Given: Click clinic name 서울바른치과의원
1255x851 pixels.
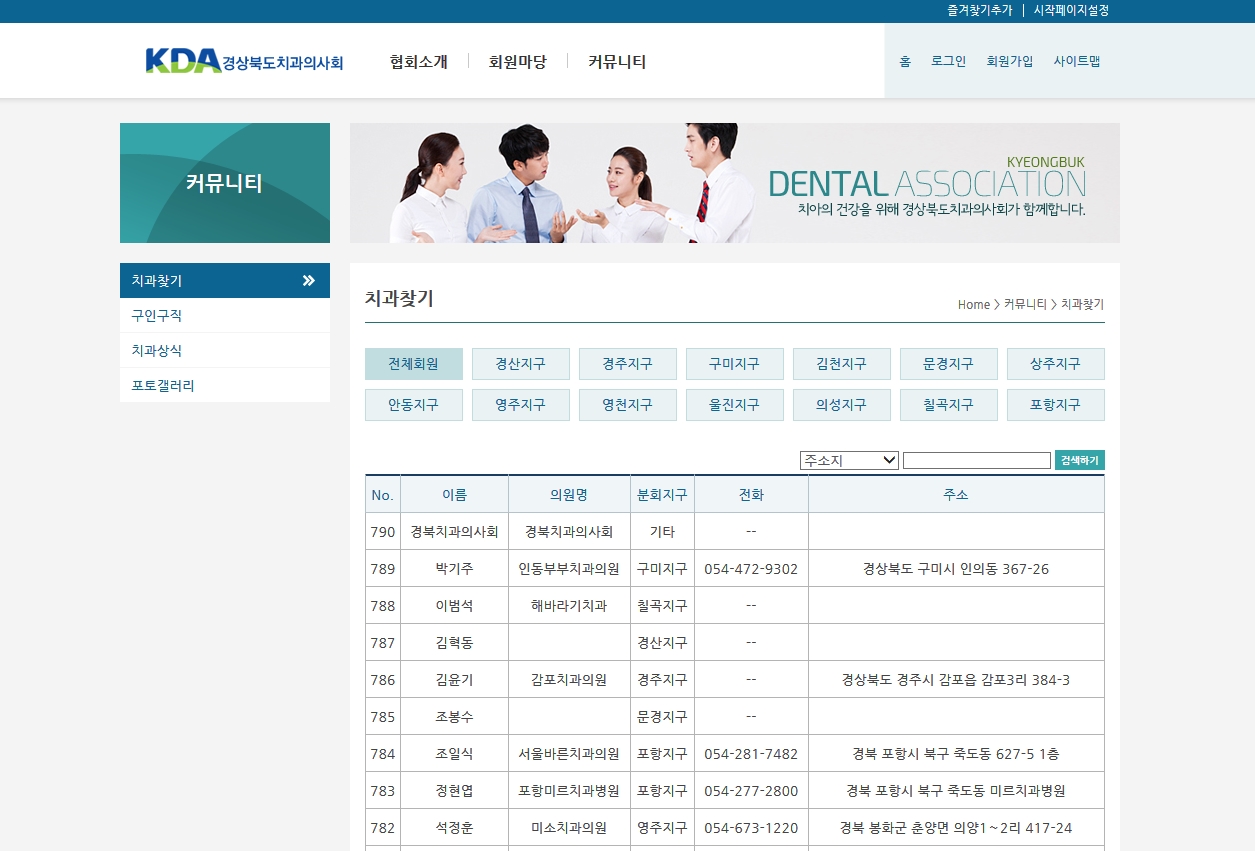Looking at the screenshot, I should [x=569, y=754].
